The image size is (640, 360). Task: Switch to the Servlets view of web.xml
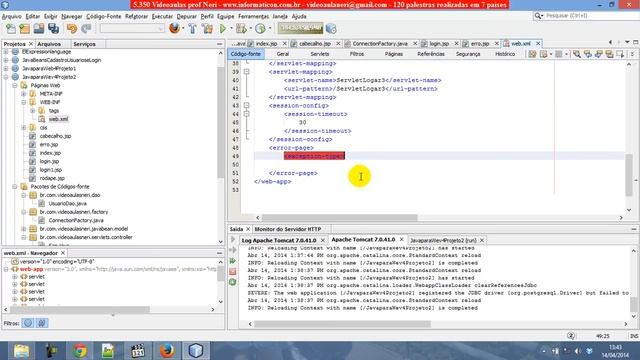pos(320,54)
